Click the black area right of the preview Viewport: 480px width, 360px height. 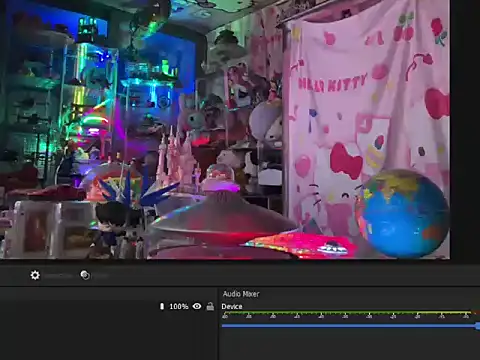click(465, 130)
